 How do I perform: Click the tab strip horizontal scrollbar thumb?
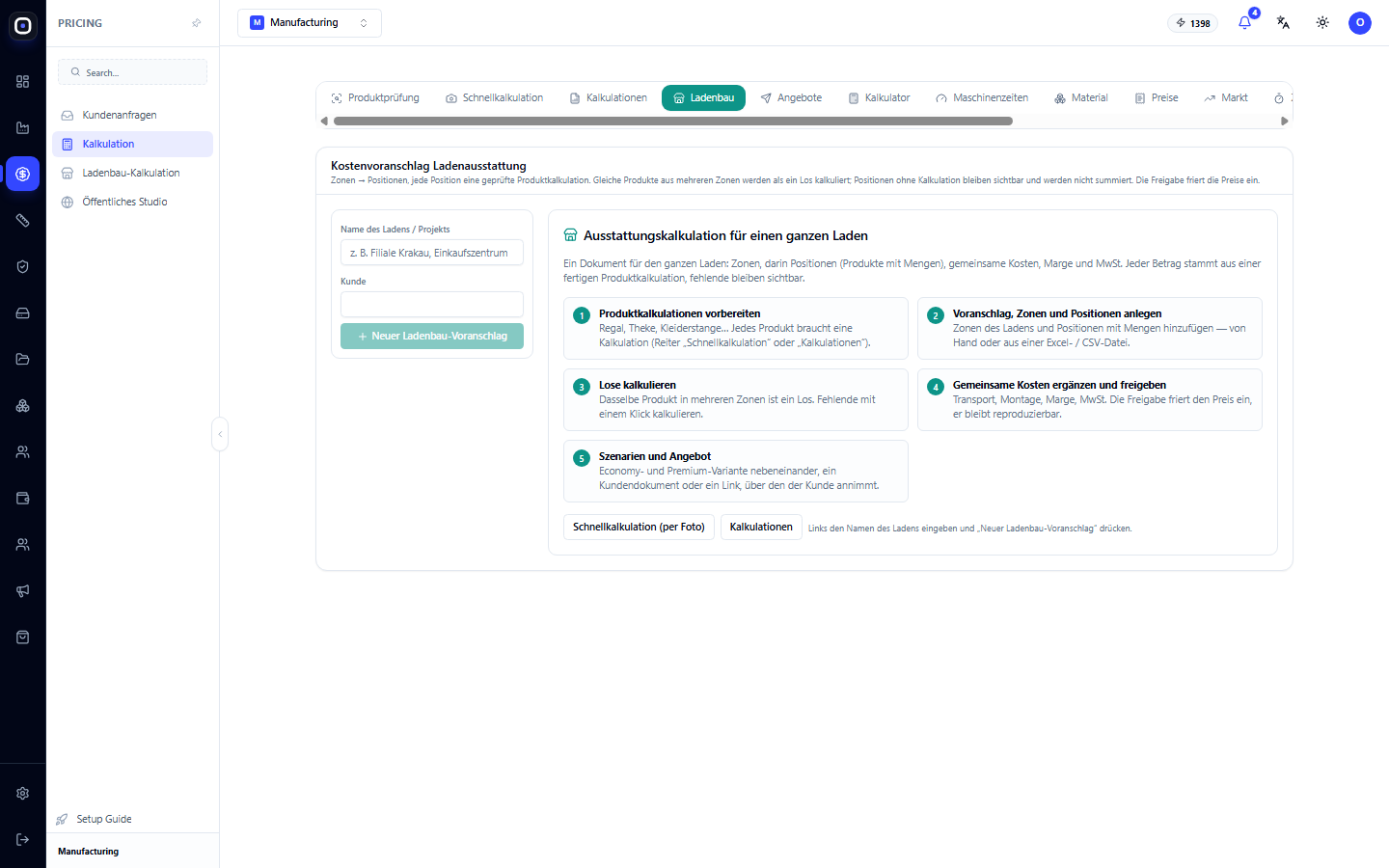[673, 122]
